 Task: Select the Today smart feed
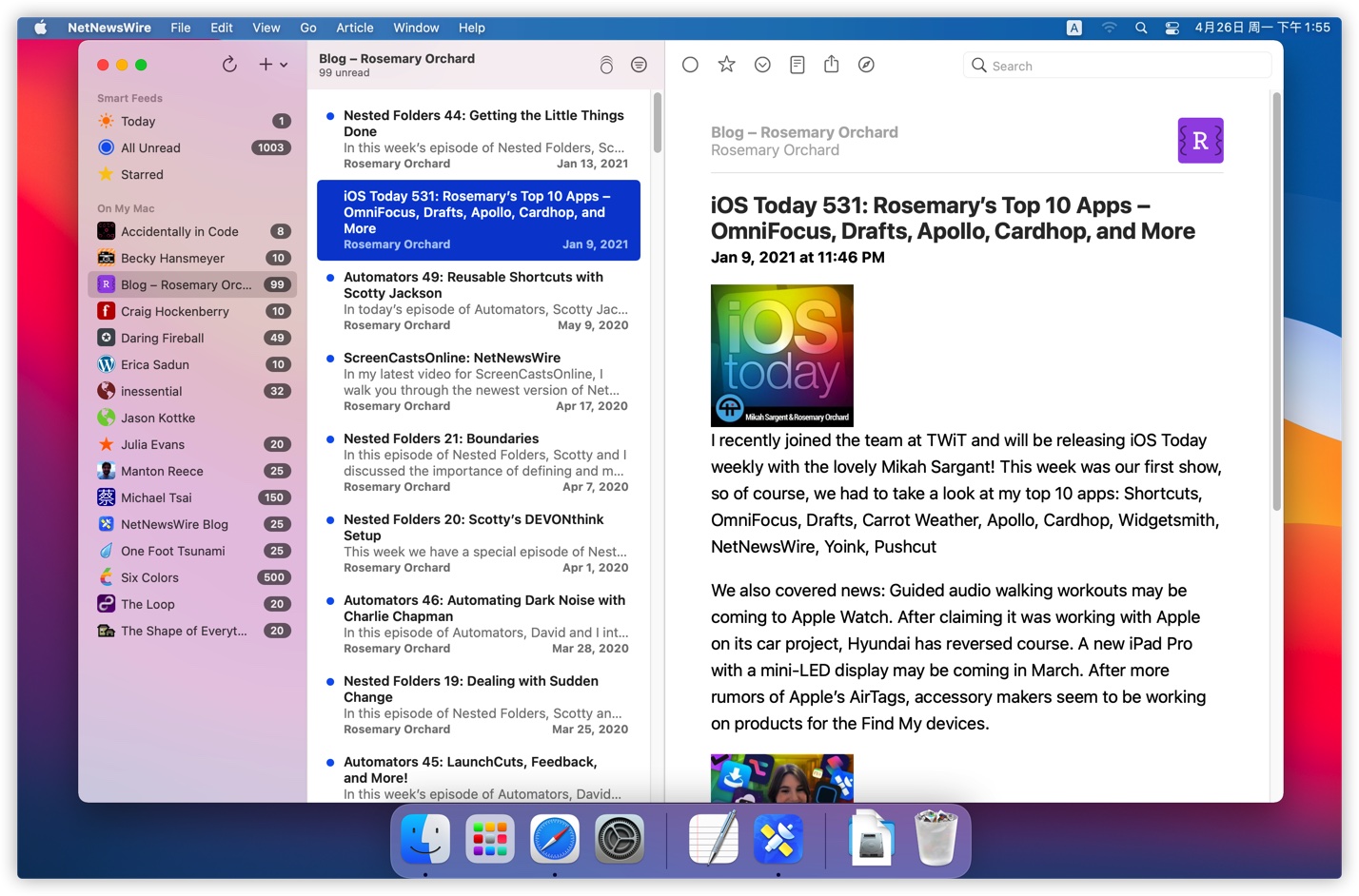click(193, 121)
